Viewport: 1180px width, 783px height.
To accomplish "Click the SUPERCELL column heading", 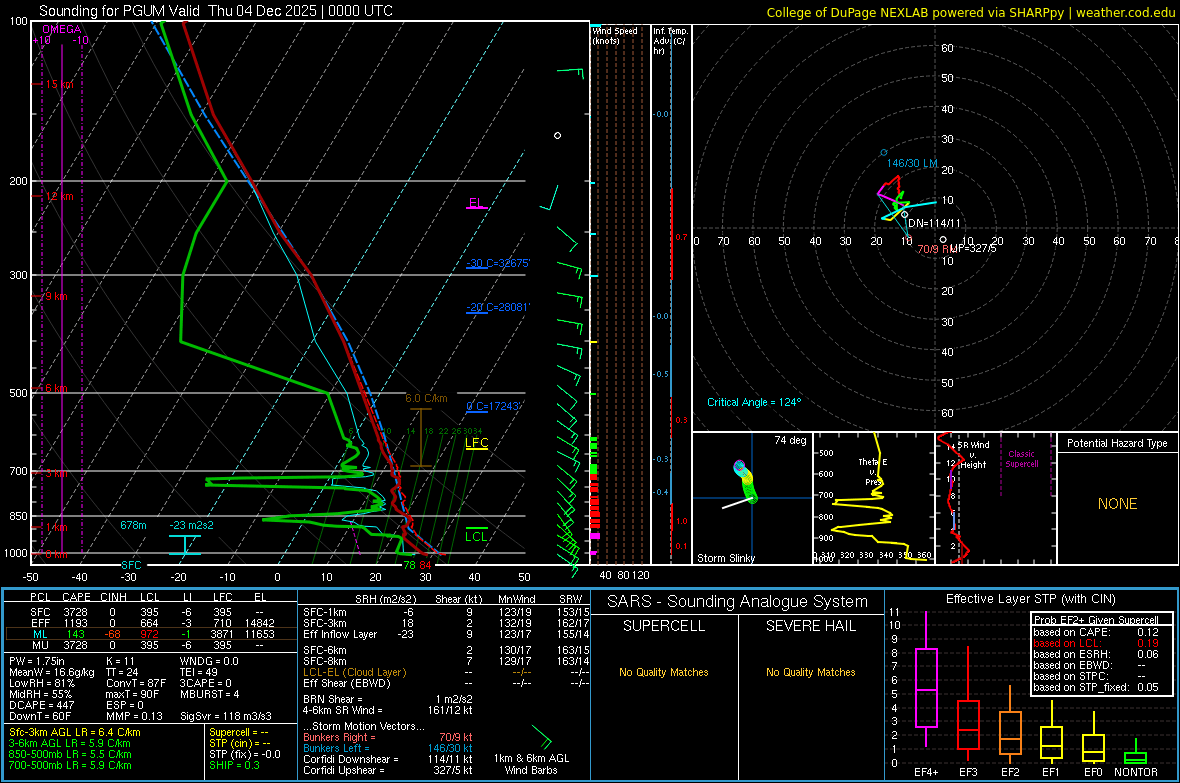I will [x=664, y=626].
